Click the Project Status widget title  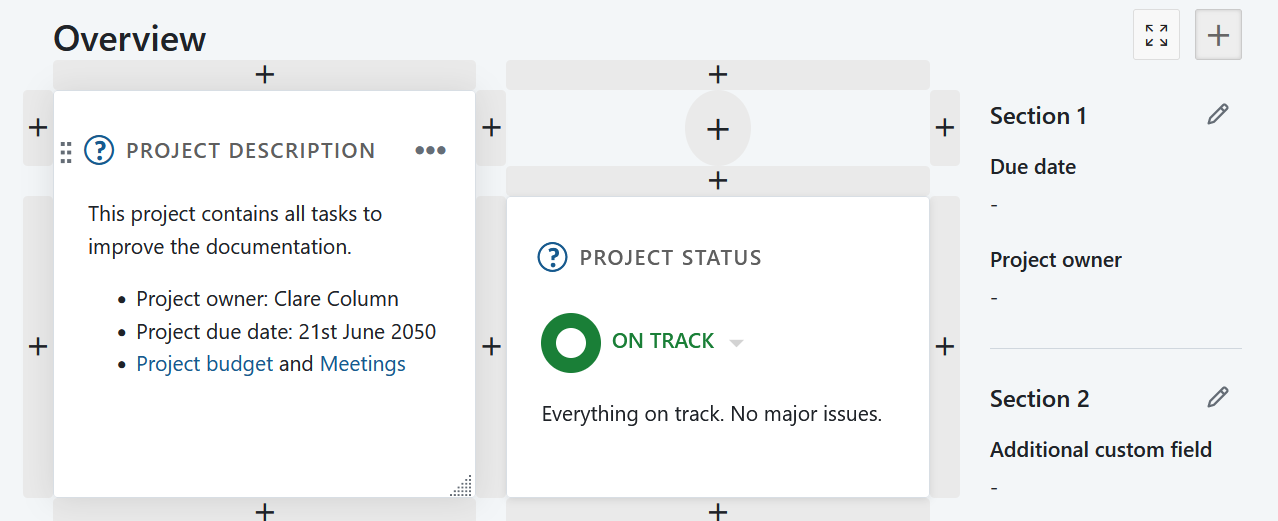[670, 258]
